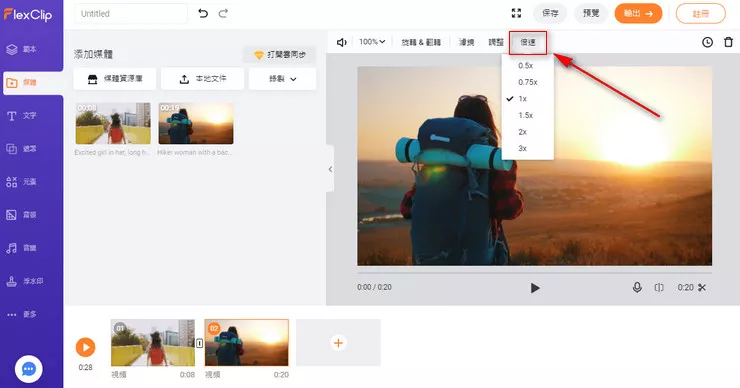The width and height of the screenshot is (740, 388).
Task: Click the 0:08 duration under clip 01
Action: tap(187, 375)
